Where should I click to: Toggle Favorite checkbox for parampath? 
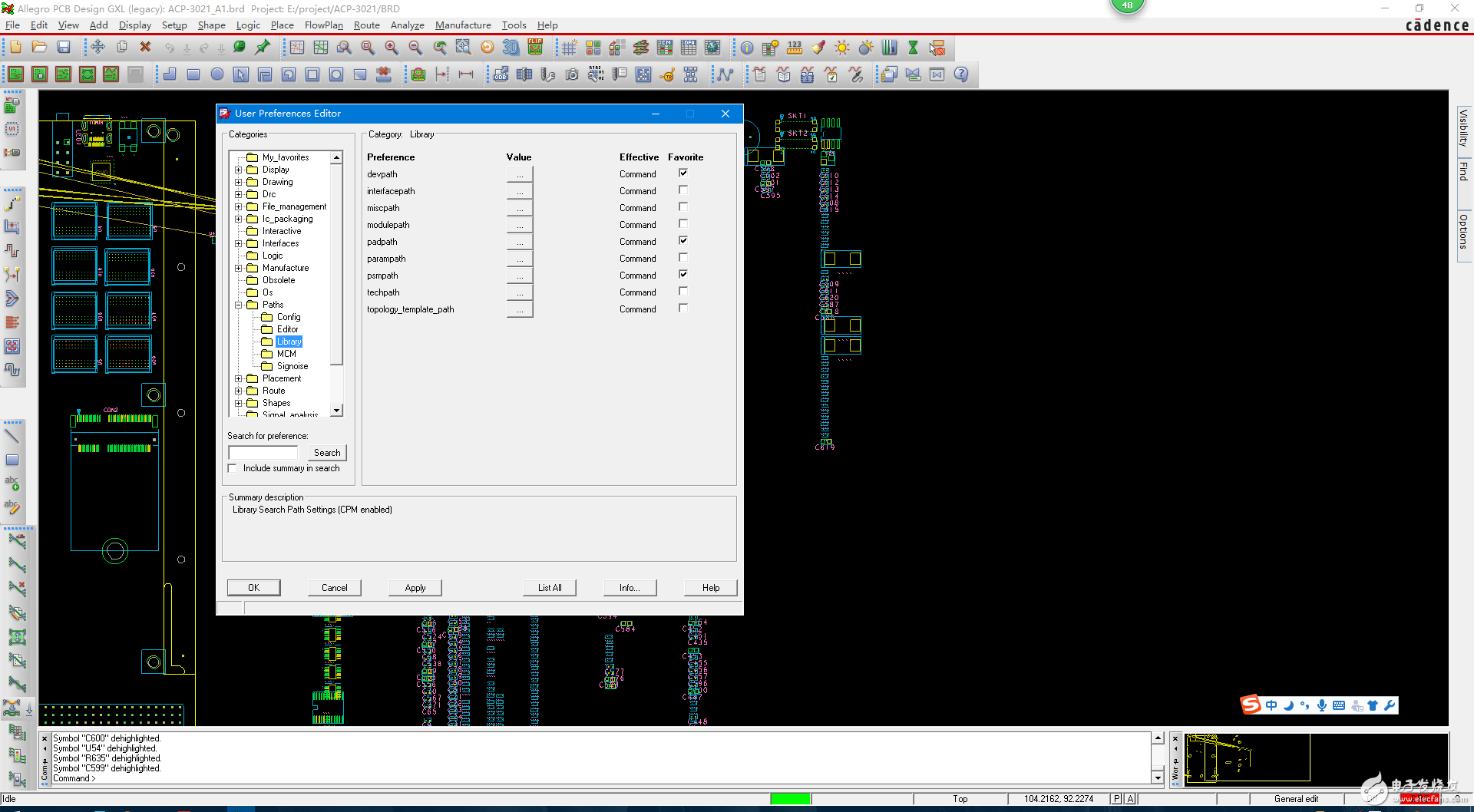point(683,258)
